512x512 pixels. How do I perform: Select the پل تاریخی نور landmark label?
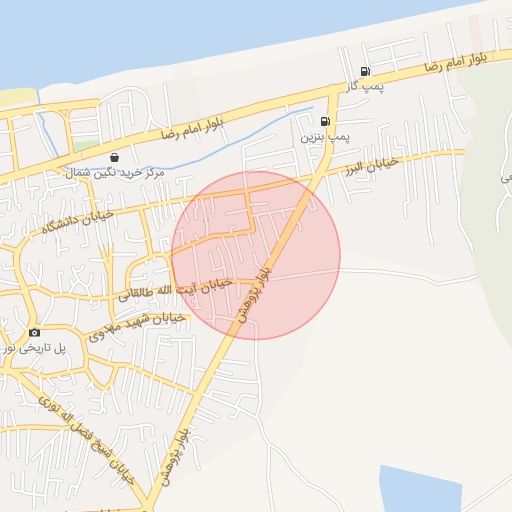coord(34,349)
